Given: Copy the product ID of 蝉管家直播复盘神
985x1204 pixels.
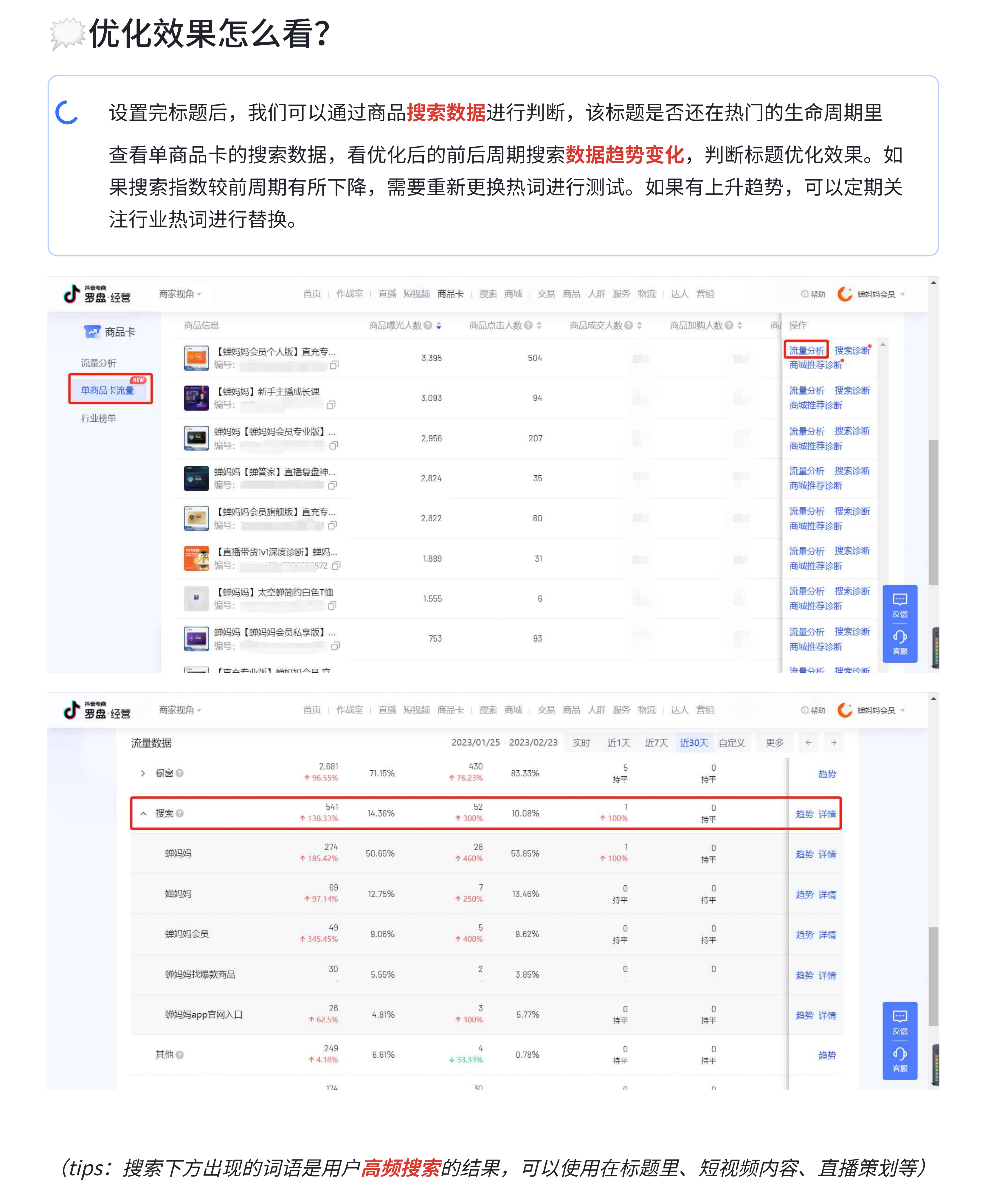Looking at the screenshot, I should click(333, 486).
